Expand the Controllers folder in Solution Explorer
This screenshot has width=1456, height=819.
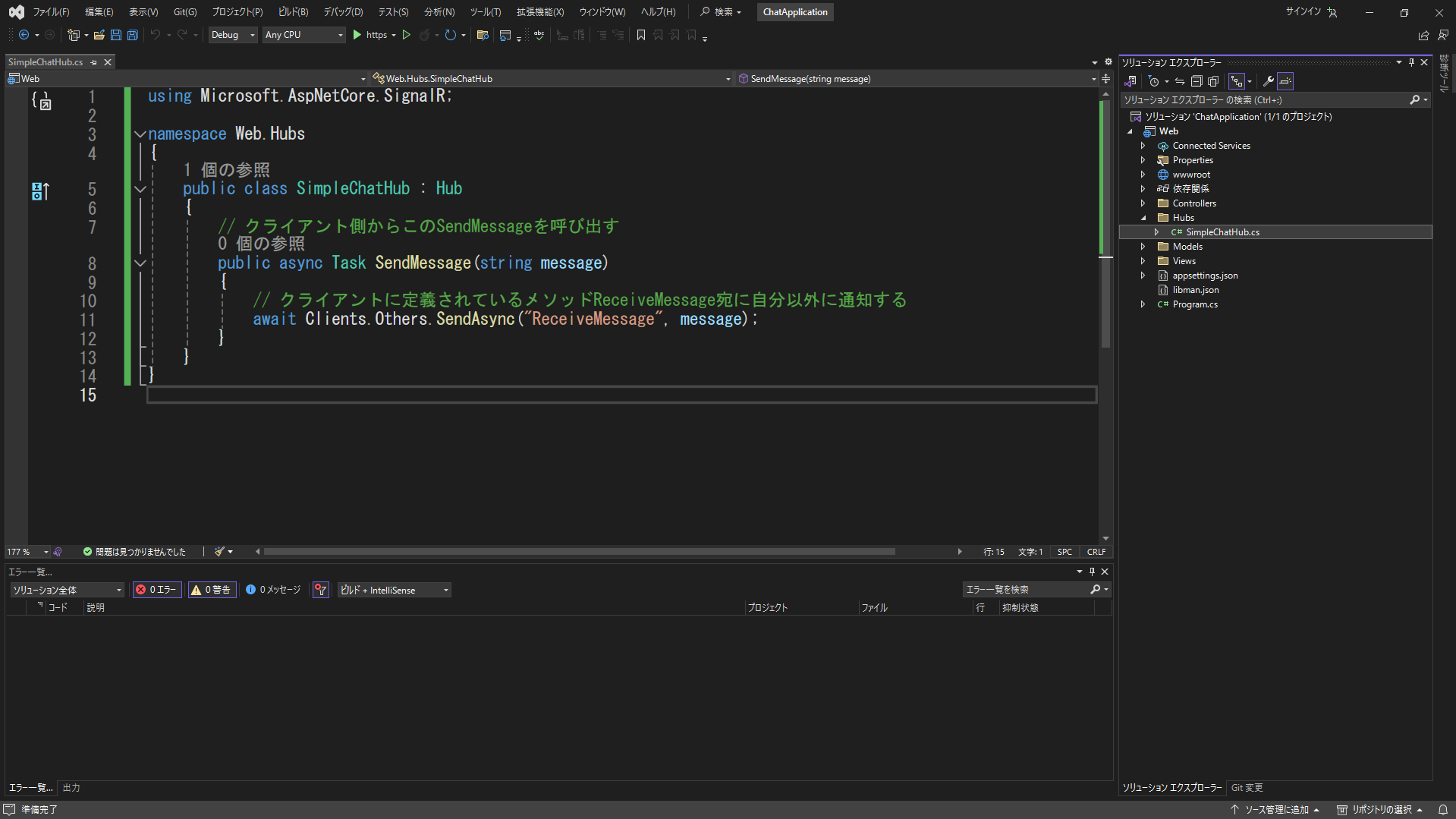[x=1143, y=203]
